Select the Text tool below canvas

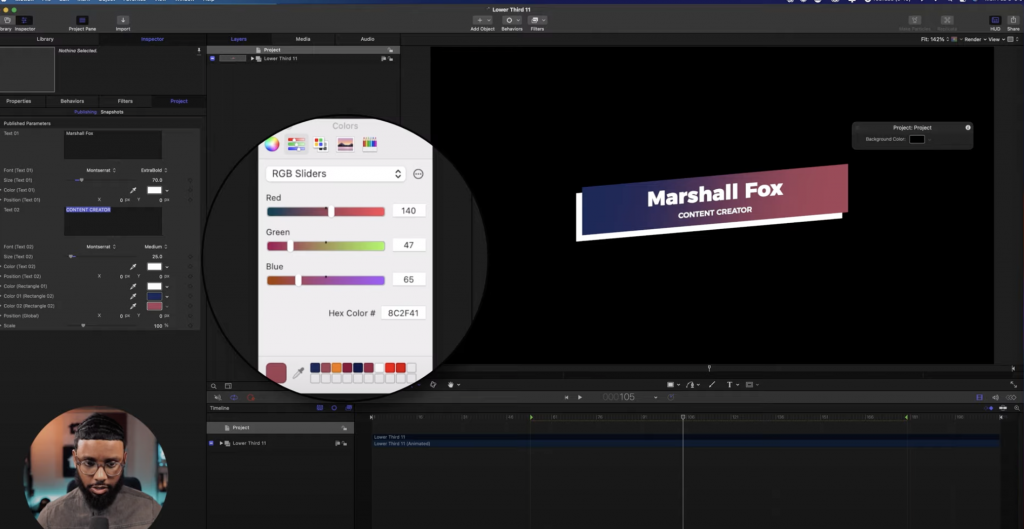tap(729, 385)
